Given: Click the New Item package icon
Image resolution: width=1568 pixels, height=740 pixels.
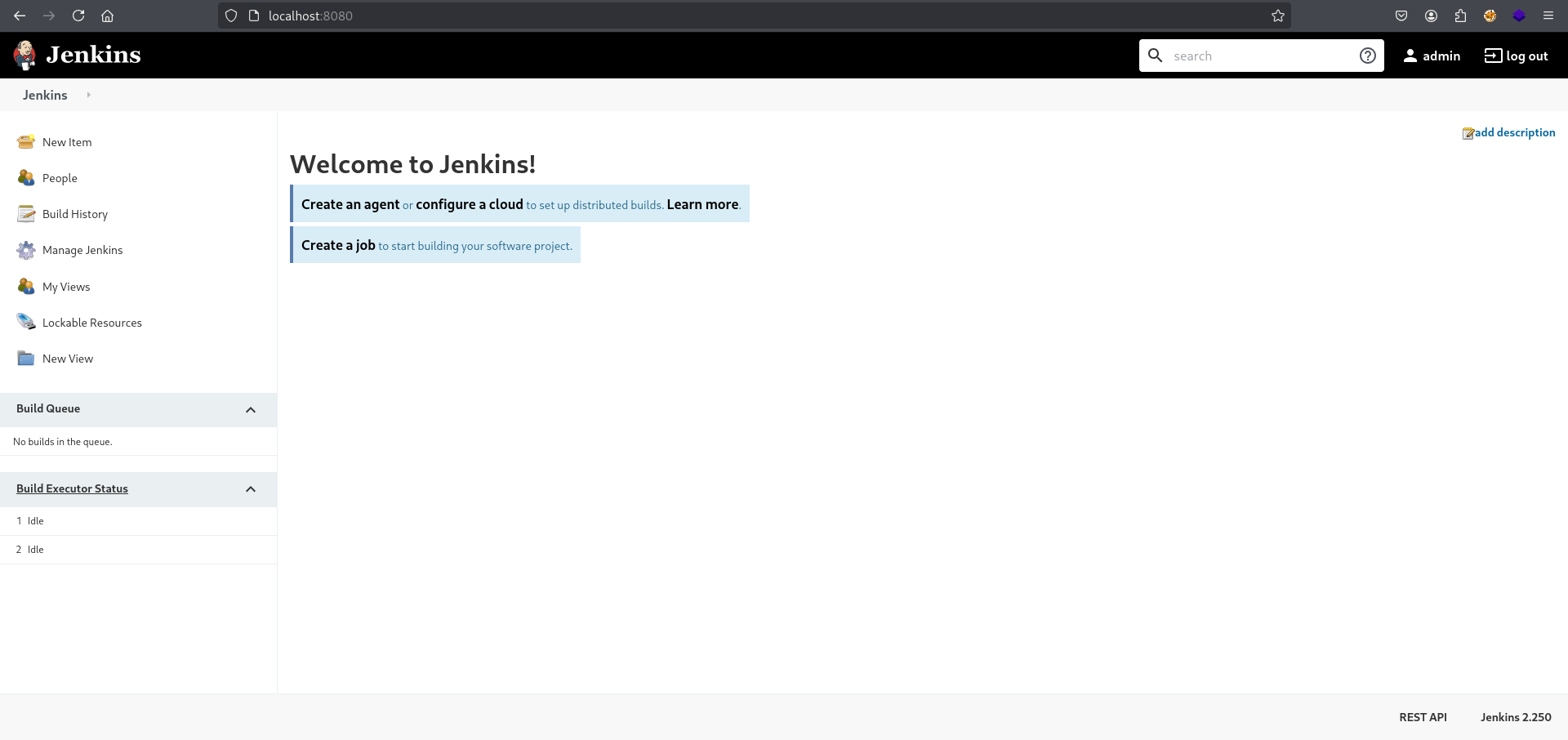Looking at the screenshot, I should tap(26, 142).
